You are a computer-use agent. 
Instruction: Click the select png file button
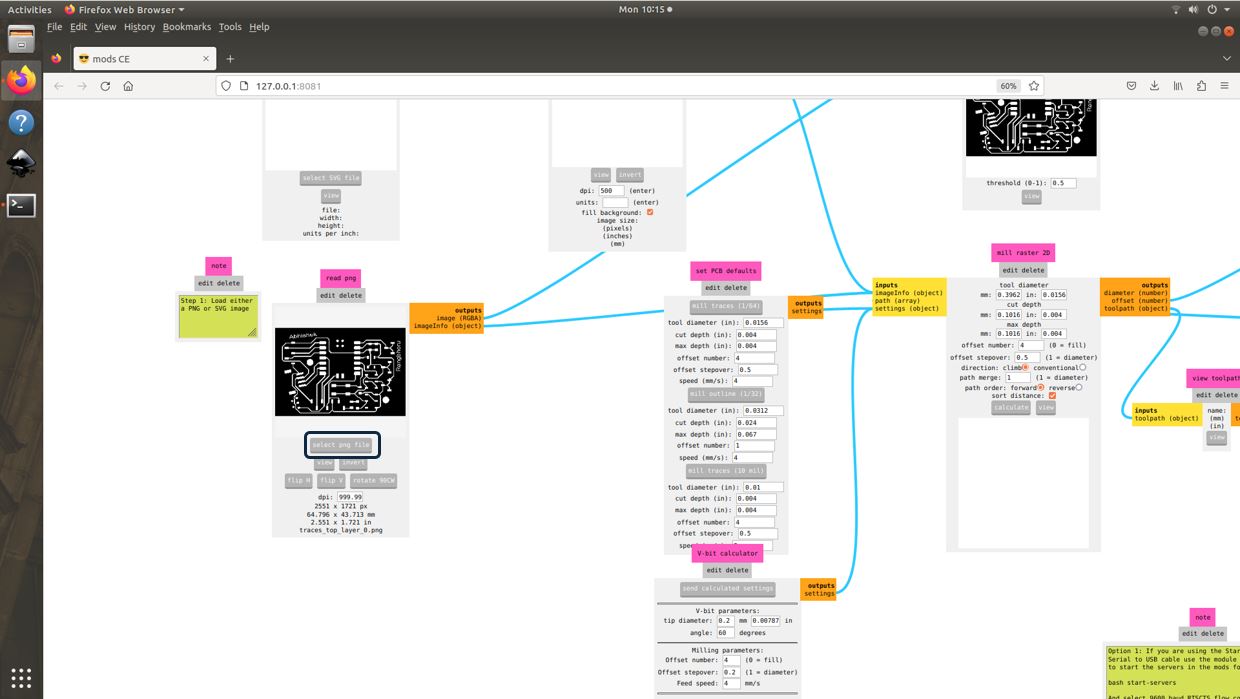[x=341, y=445]
